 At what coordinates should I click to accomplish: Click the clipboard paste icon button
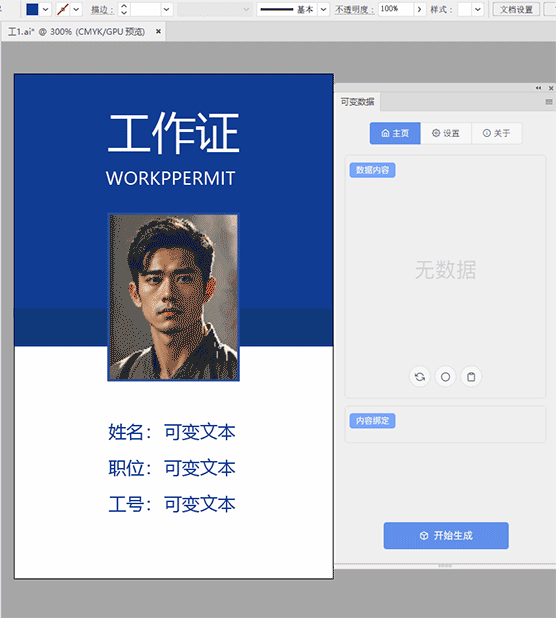[471, 377]
